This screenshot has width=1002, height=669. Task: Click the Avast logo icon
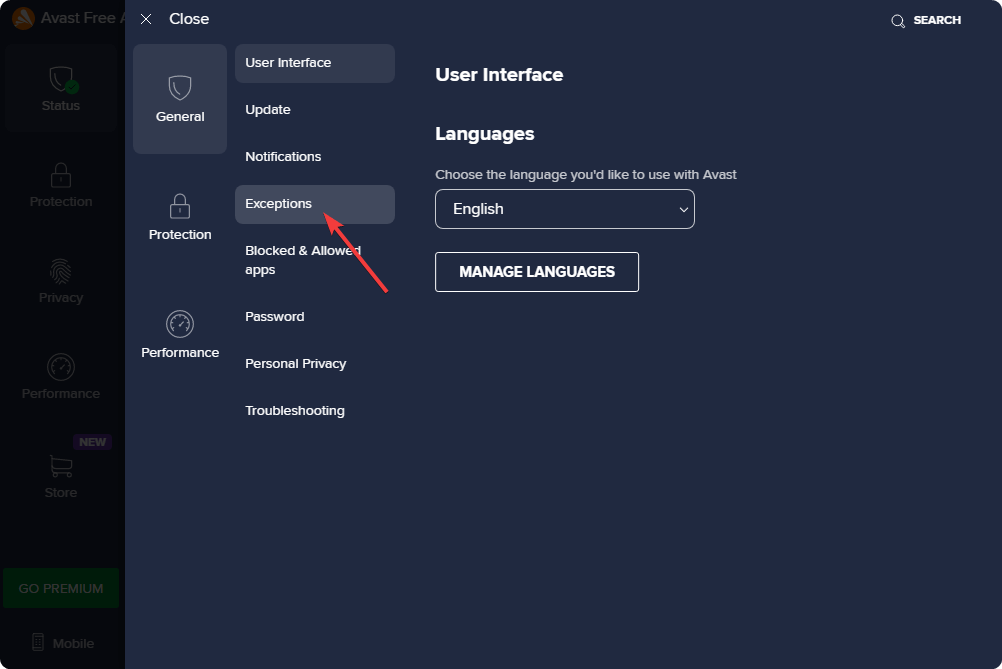(24, 19)
